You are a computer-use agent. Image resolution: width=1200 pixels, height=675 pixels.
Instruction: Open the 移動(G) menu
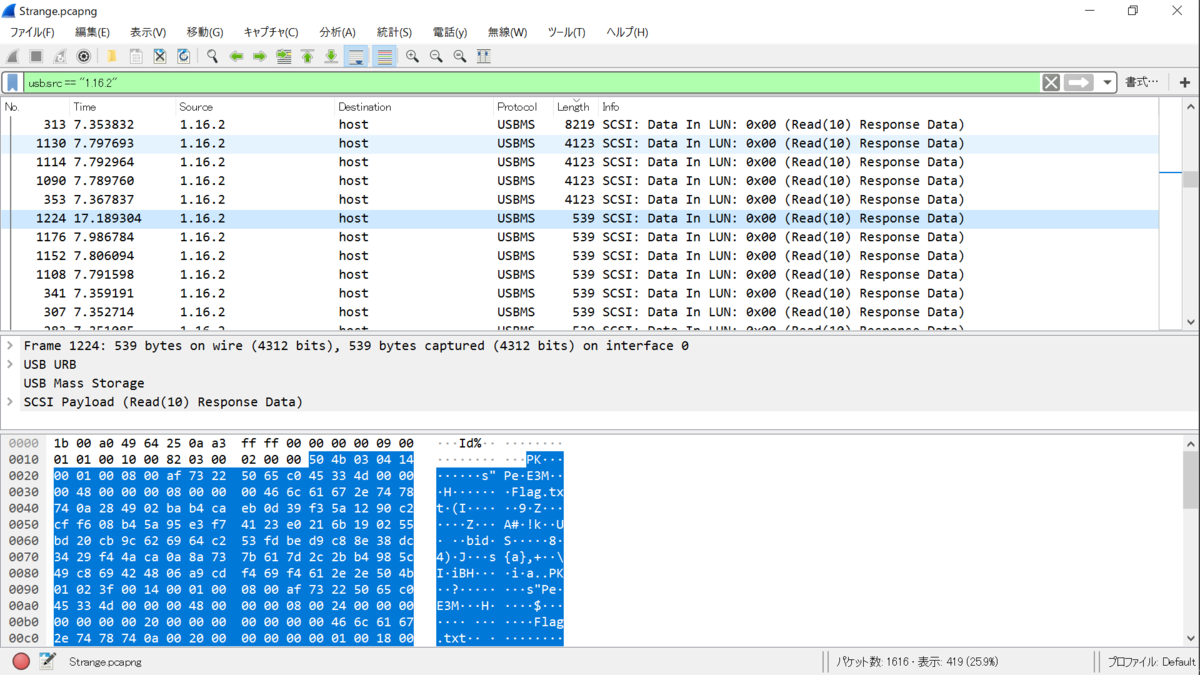tap(205, 32)
